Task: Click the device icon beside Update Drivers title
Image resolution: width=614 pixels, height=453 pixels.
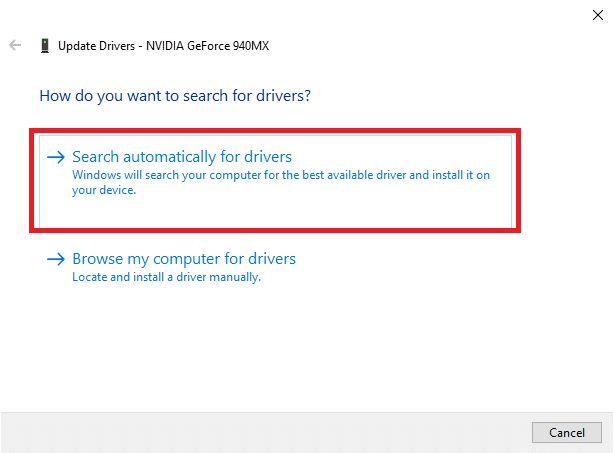Action: [x=45, y=46]
